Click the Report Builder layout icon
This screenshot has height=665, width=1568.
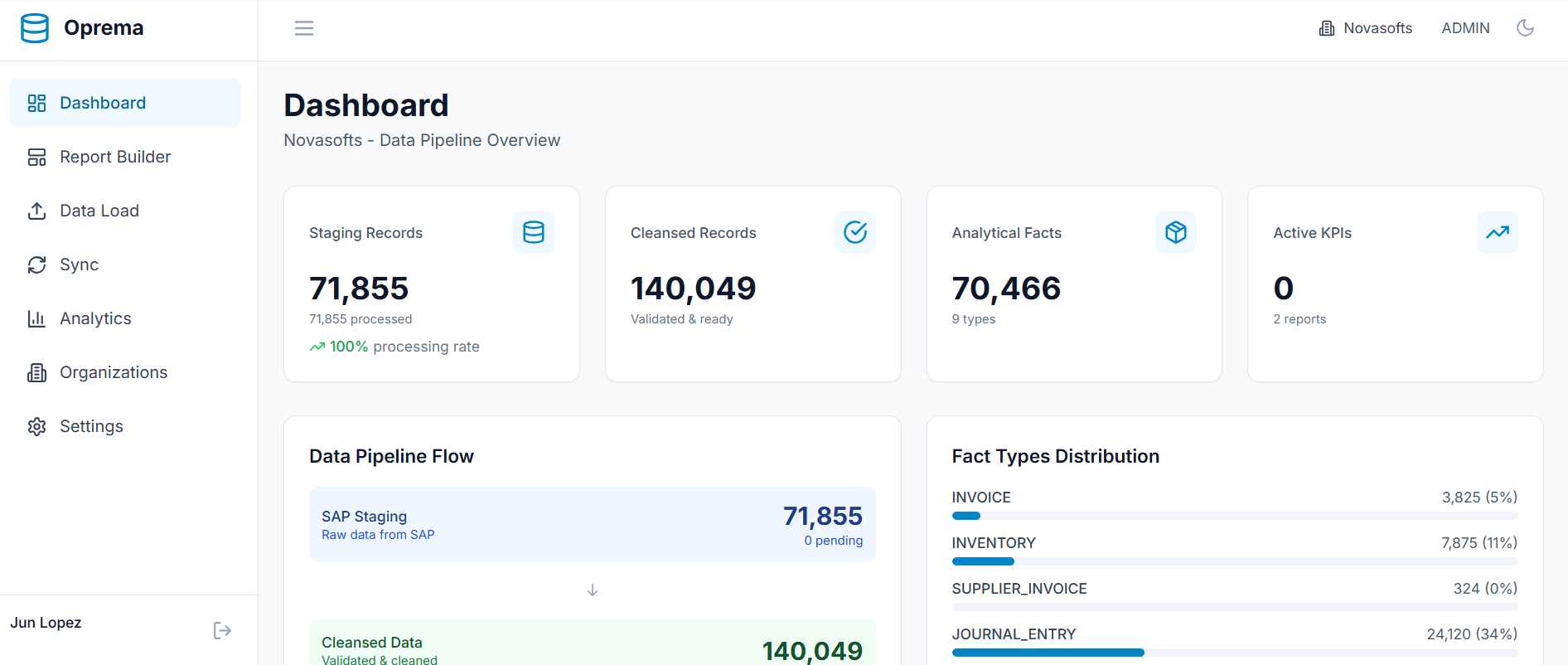point(36,157)
